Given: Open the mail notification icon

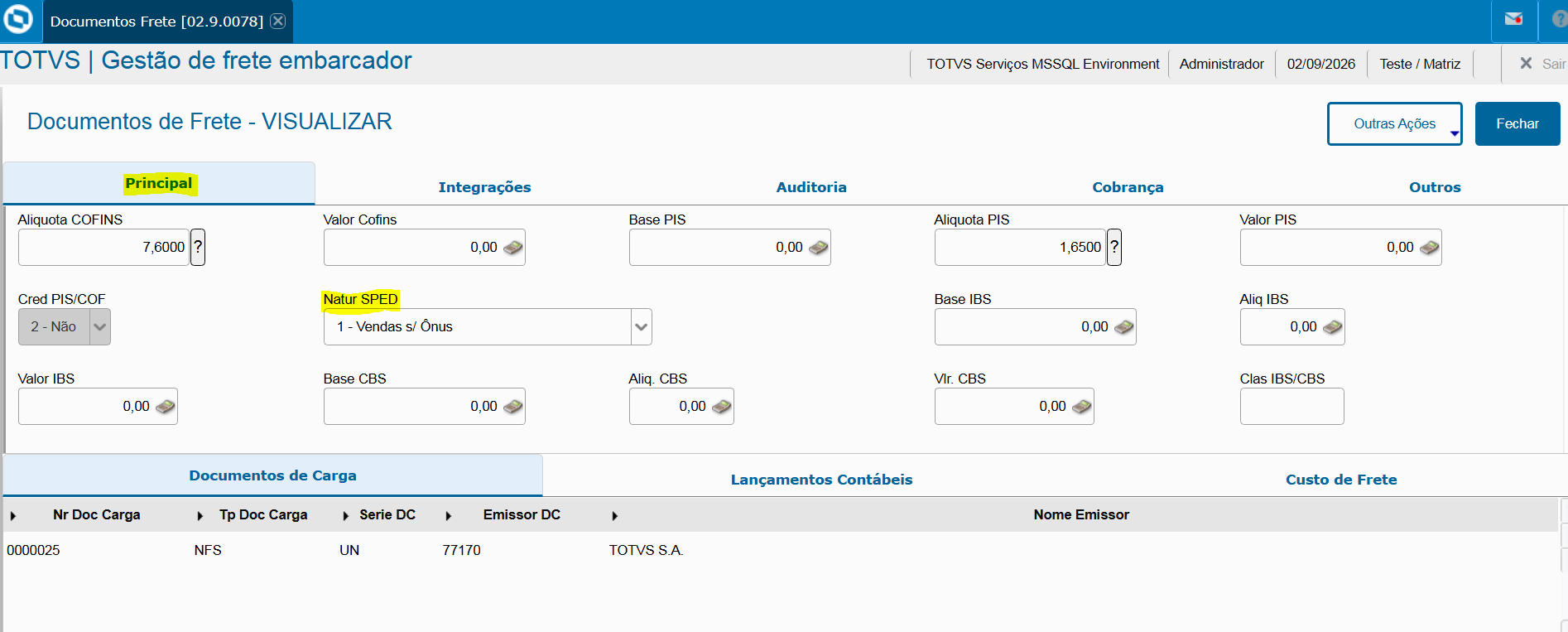Looking at the screenshot, I should [1513, 19].
